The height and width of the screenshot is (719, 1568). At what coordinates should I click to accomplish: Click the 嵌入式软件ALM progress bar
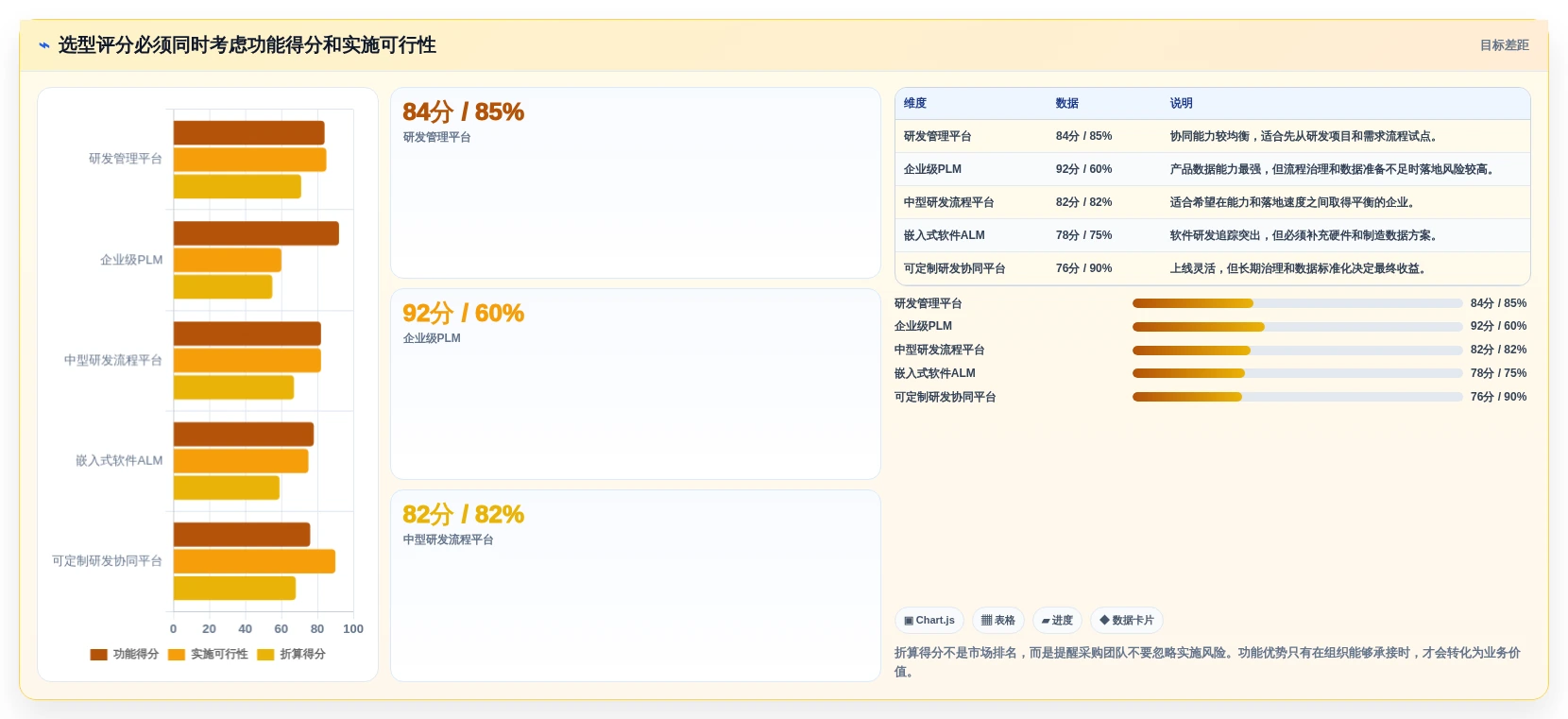coord(1298,373)
